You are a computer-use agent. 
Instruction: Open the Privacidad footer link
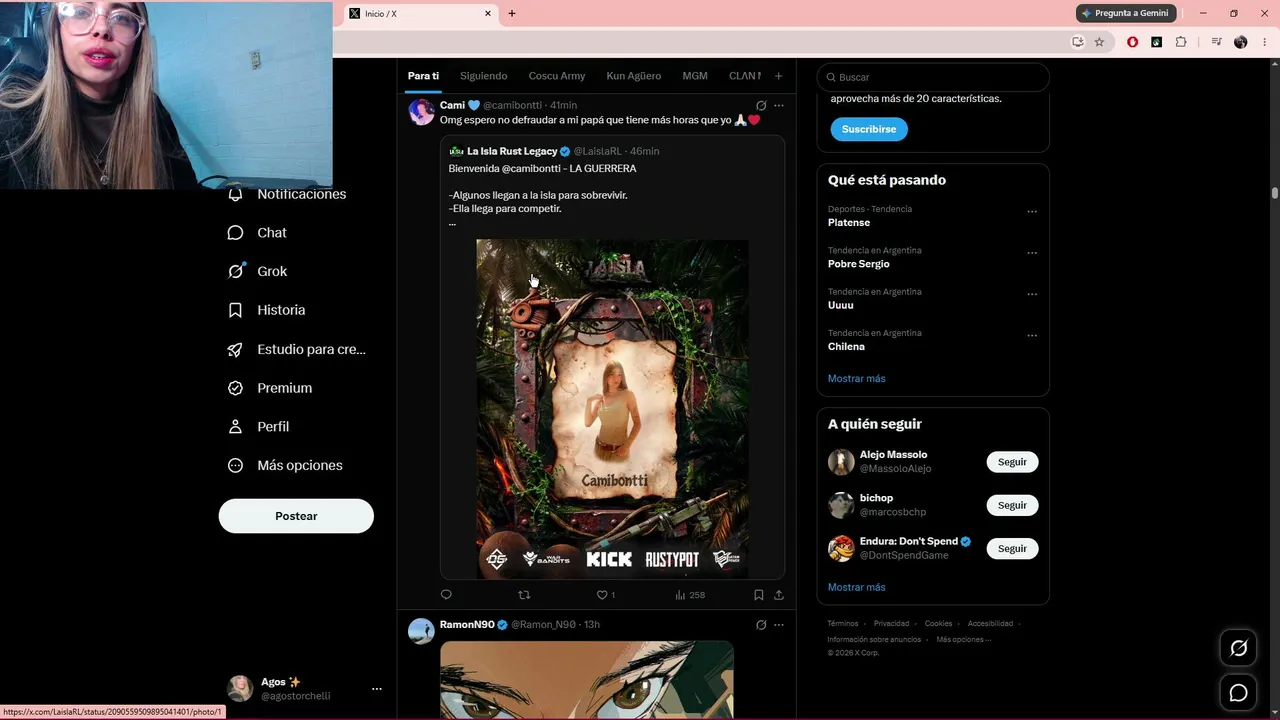click(x=891, y=623)
